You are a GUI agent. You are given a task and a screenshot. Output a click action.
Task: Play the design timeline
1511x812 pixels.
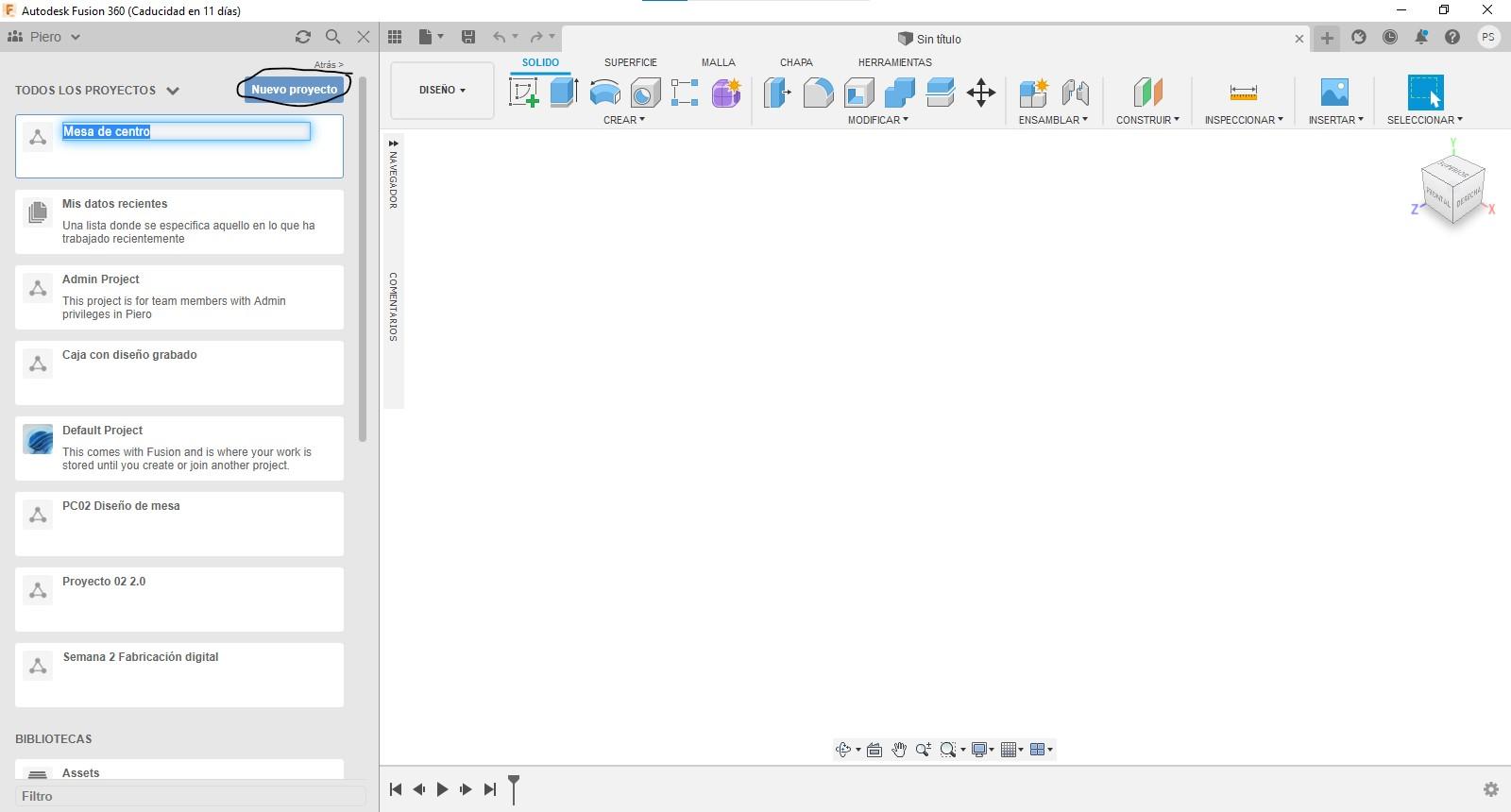[442, 789]
